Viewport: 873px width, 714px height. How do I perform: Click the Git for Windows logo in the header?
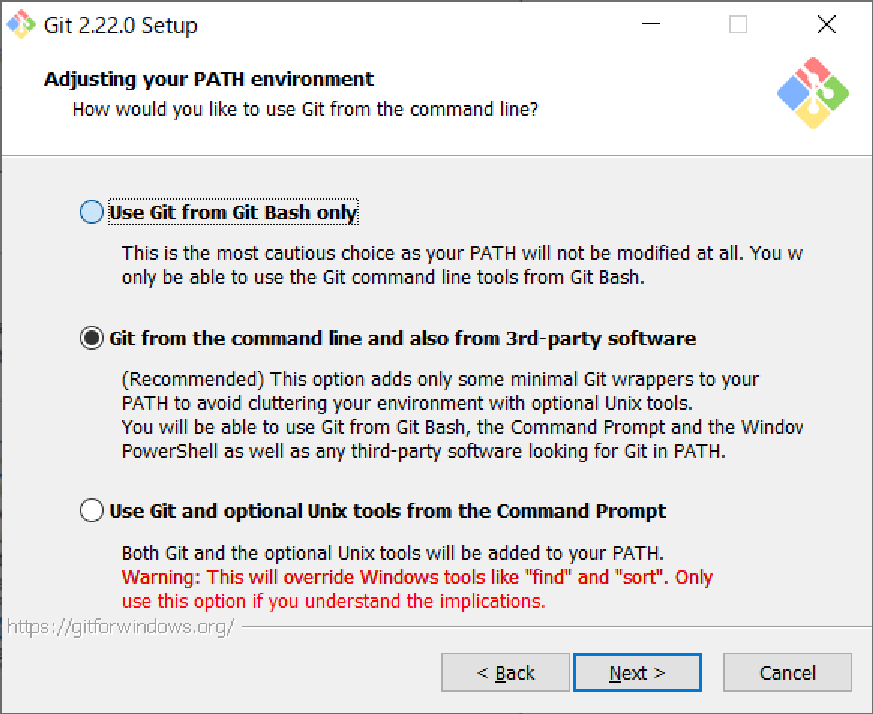(812, 93)
